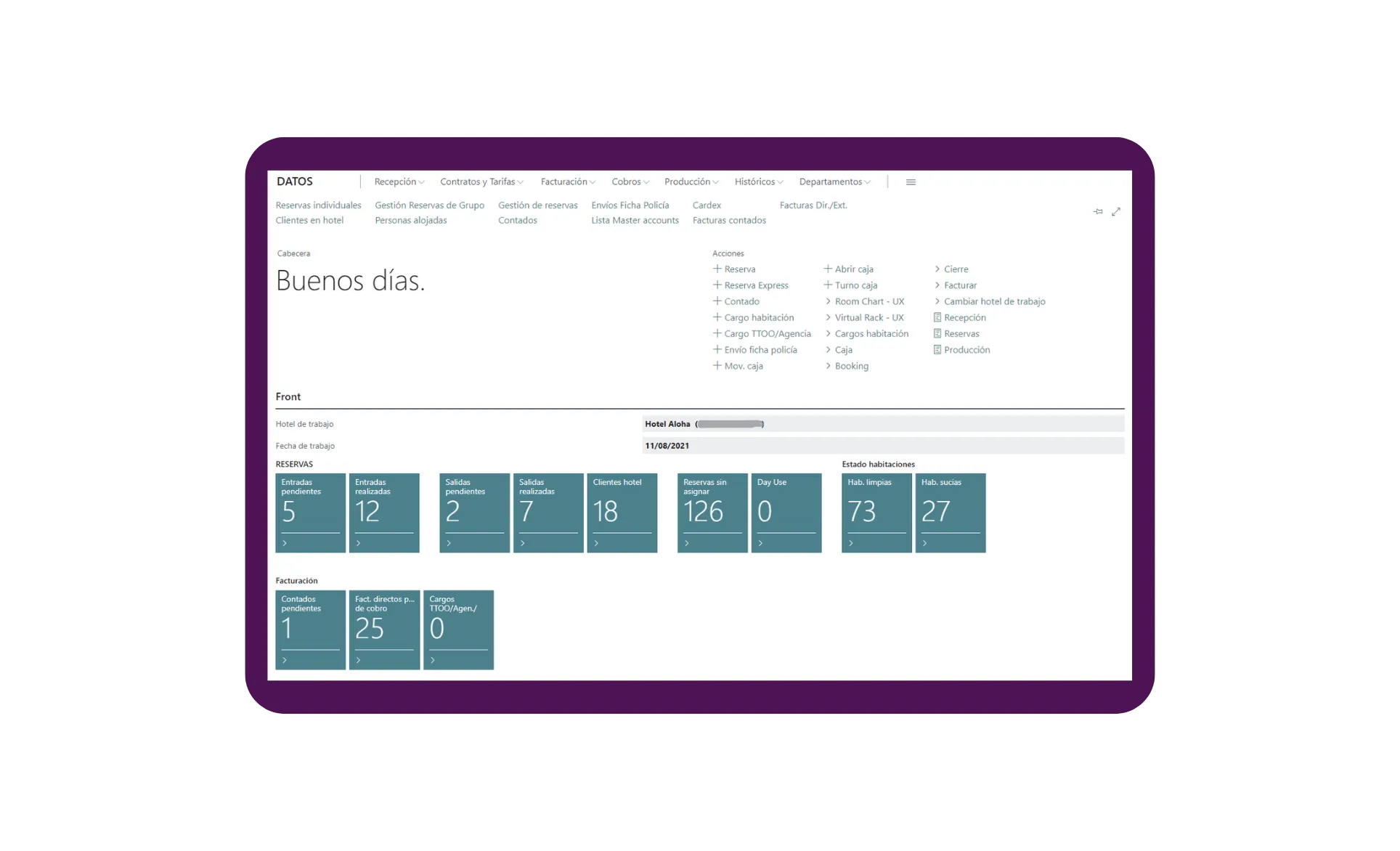This screenshot has width=1400, height=851.
Task: Open Virtual Rack - UX
Action: (869, 317)
